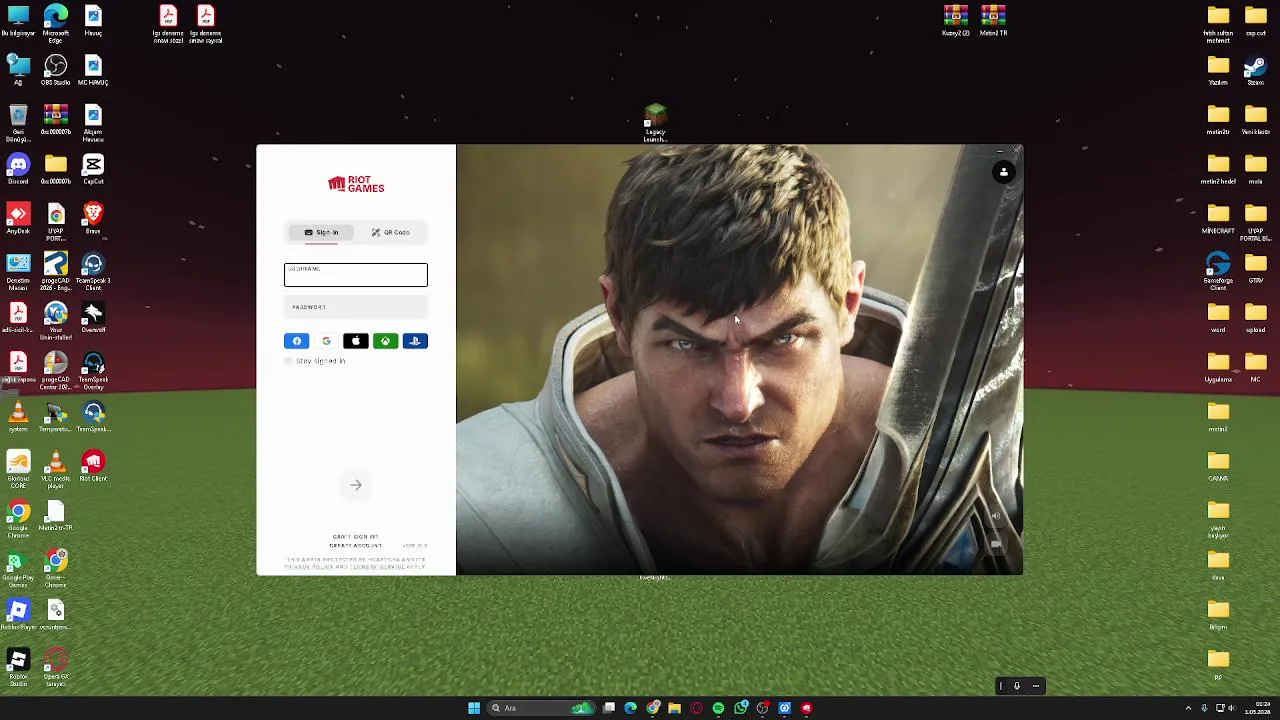Image resolution: width=1280 pixels, height=720 pixels.
Task: Sign in with the Apple button
Action: point(356,341)
